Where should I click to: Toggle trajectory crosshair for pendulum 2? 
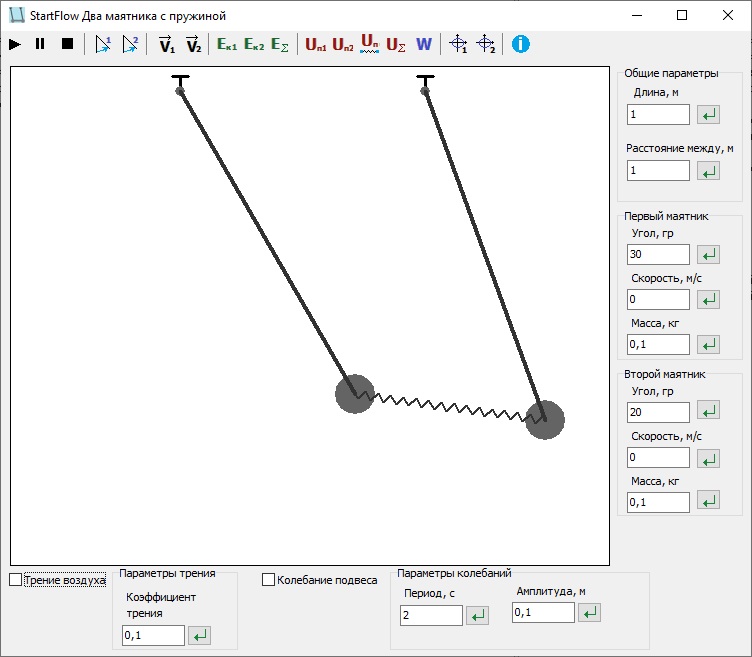point(485,44)
